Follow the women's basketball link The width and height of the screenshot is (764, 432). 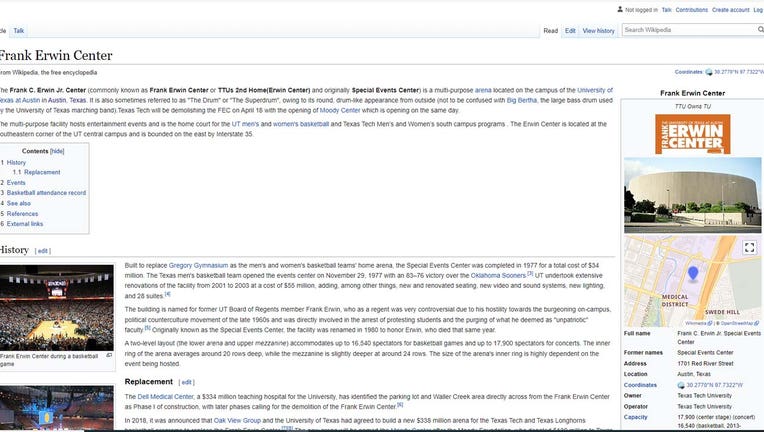click(x=301, y=124)
